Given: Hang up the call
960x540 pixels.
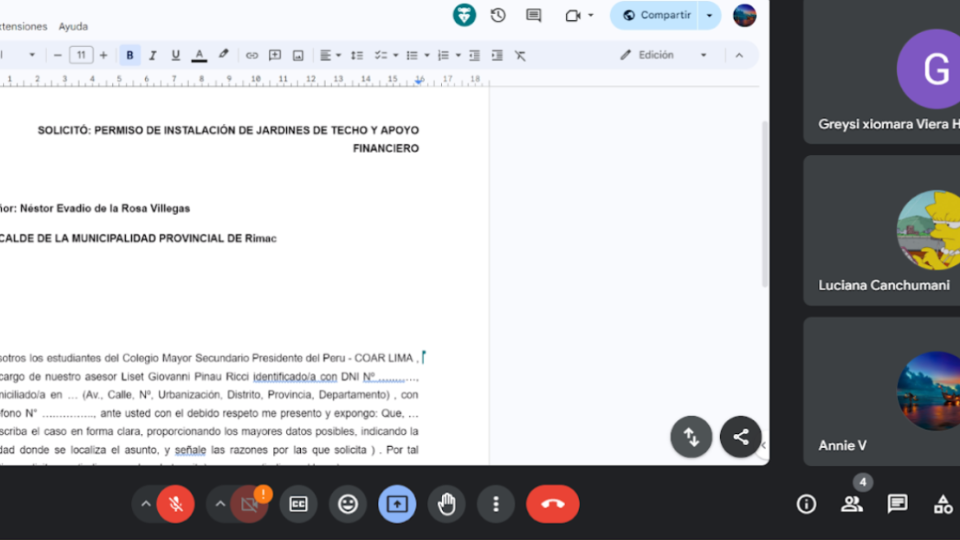Looking at the screenshot, I should (552, 504).
